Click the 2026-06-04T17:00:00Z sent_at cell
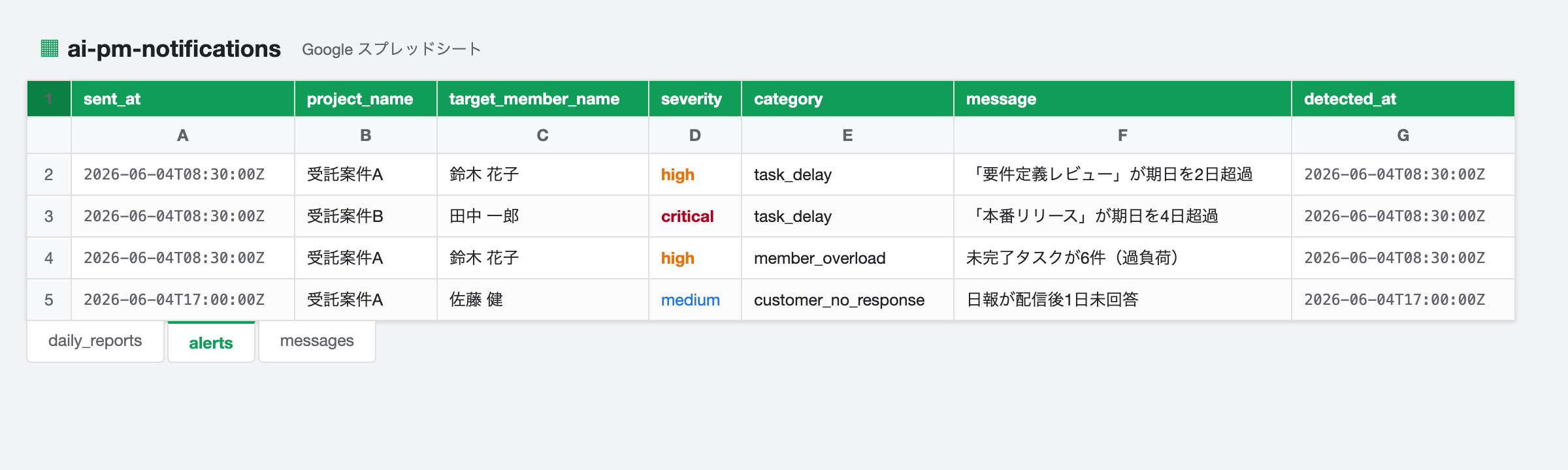The width and height of the screenshot is (1568, 470). (x=183, y=300)
